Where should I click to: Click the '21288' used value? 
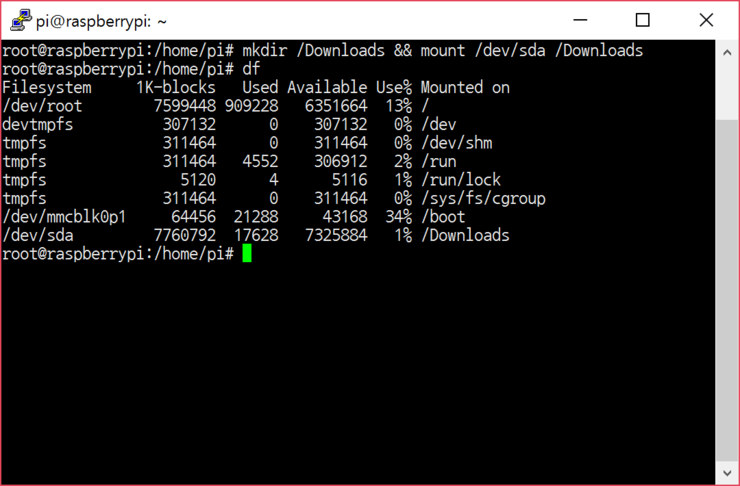(256, 217)
